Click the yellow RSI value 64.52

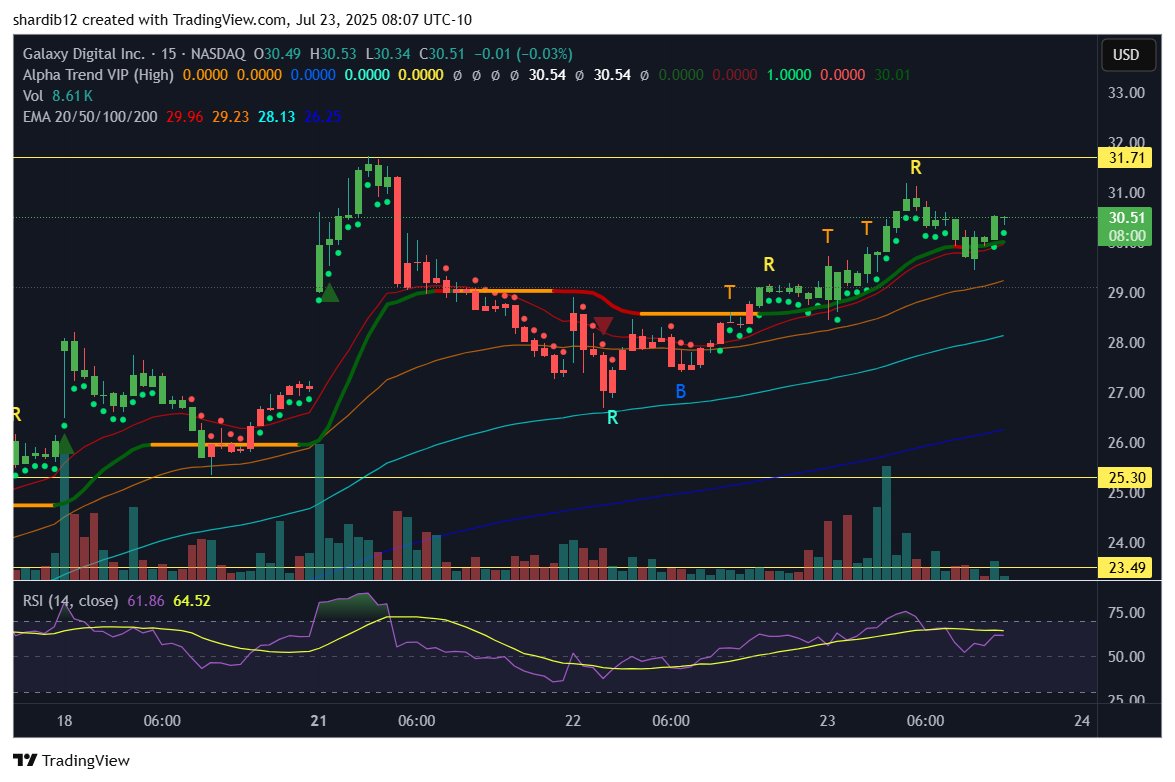pyautogui.click(x=192, y=601)
